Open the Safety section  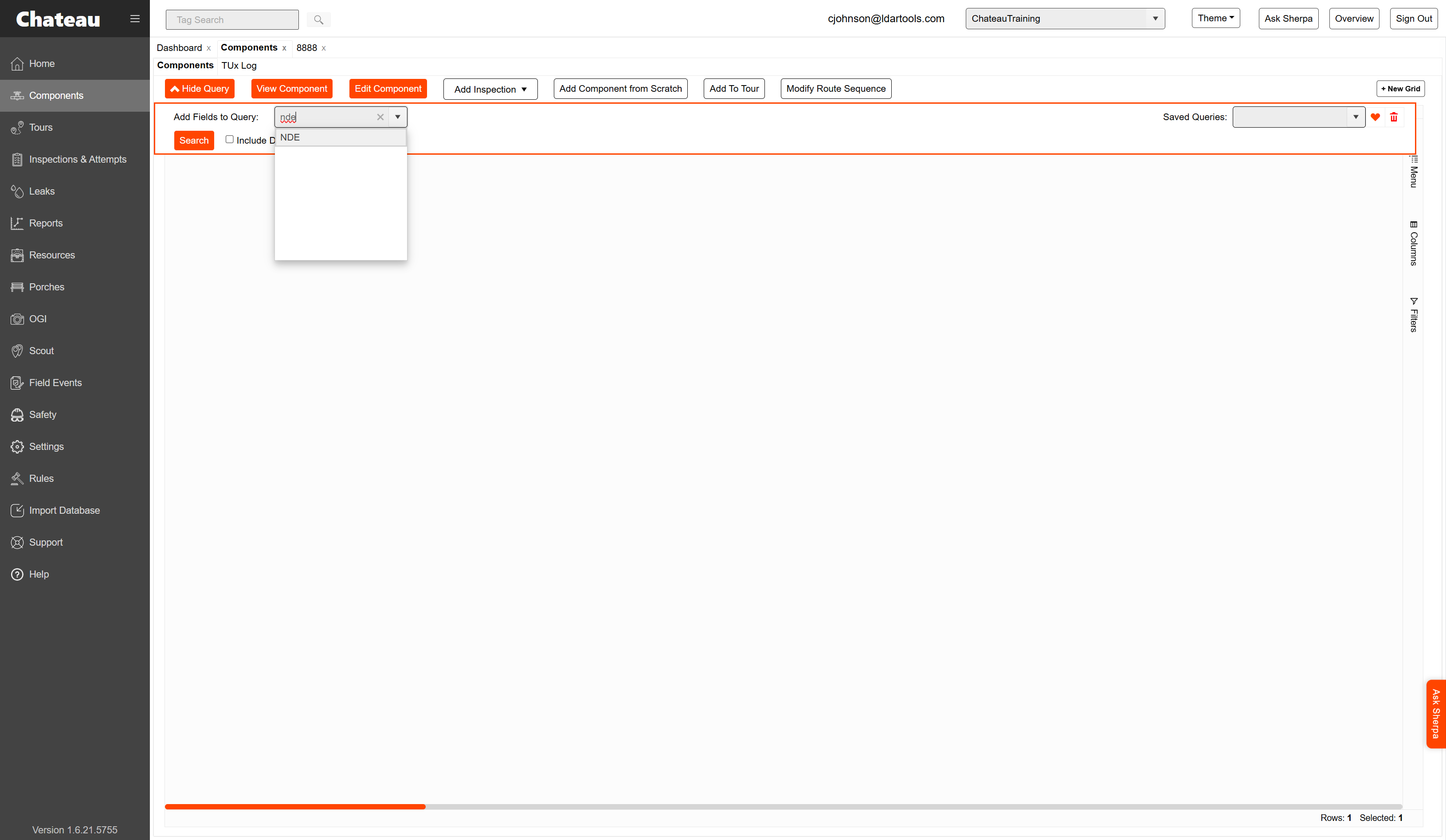pos(74,415)
